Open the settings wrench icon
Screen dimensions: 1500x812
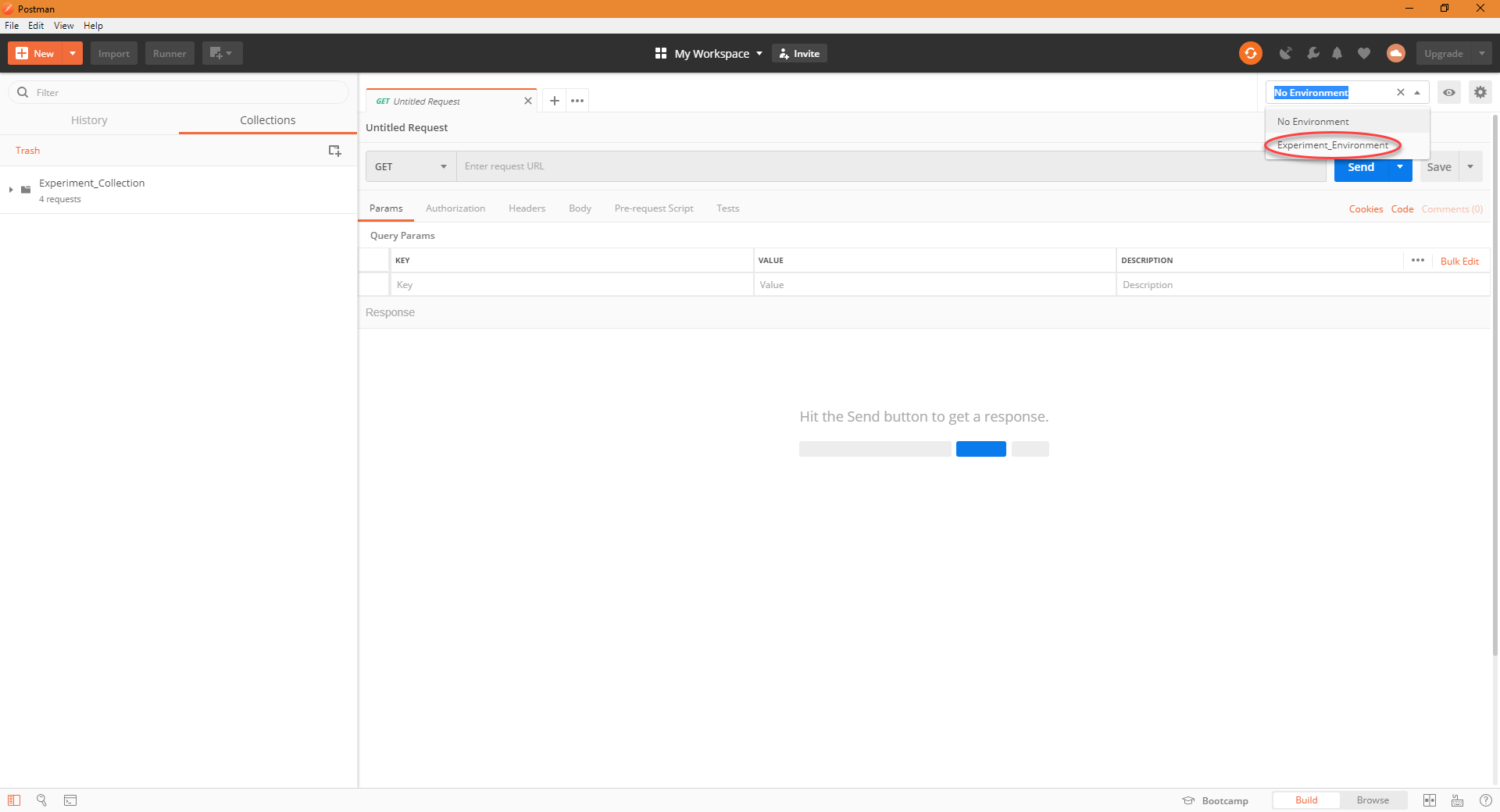[x=1312, y=53]
